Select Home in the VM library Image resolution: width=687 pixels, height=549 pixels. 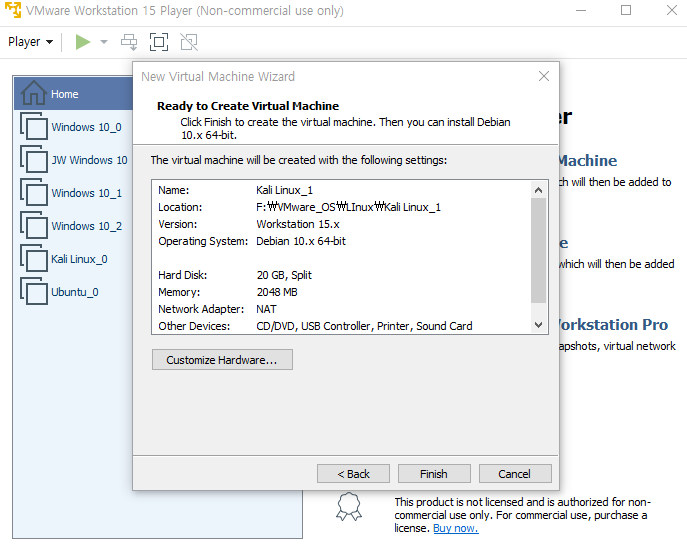[74, 94]
